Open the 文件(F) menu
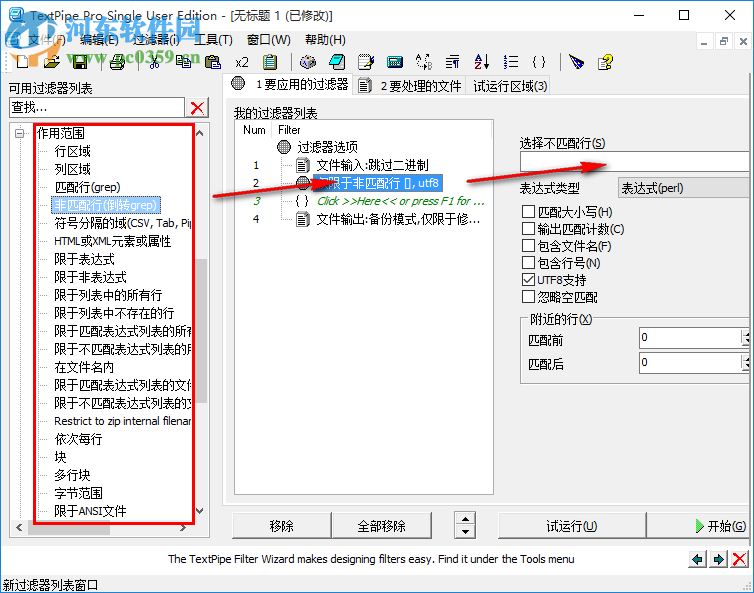The height and width of the screenshot is (593, 754). point(45,40)
